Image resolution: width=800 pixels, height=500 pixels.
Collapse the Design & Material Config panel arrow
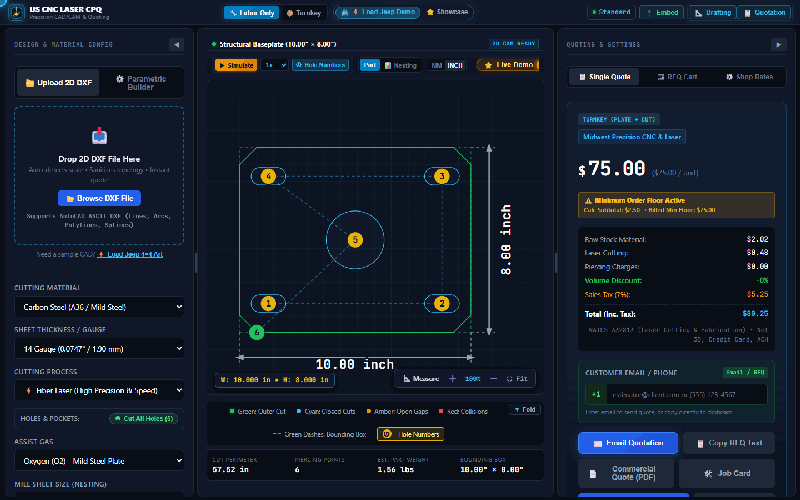coord(176,44)
